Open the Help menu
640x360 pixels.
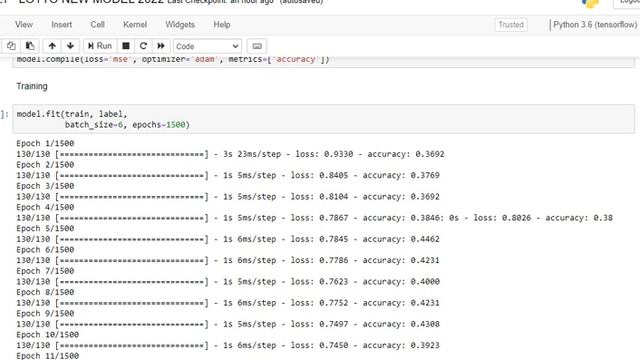[x=222, y=24]
